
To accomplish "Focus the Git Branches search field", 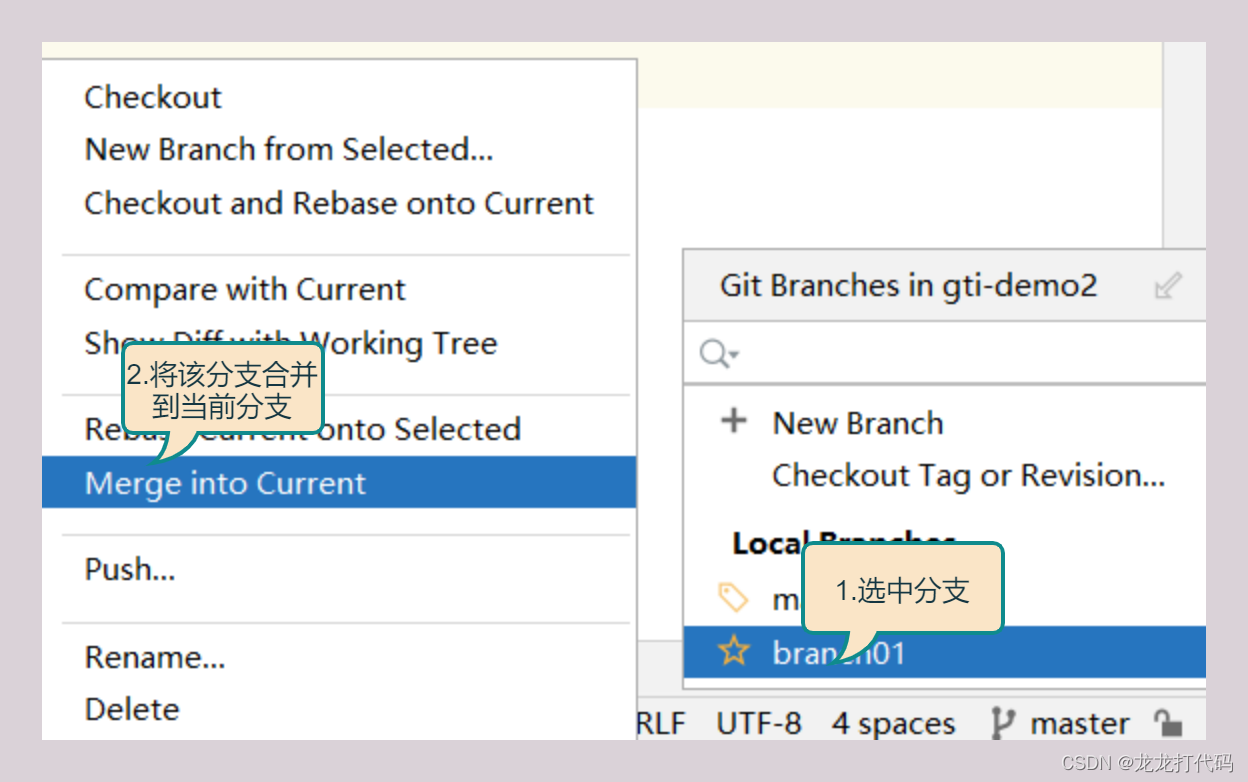I will [945, 354].
